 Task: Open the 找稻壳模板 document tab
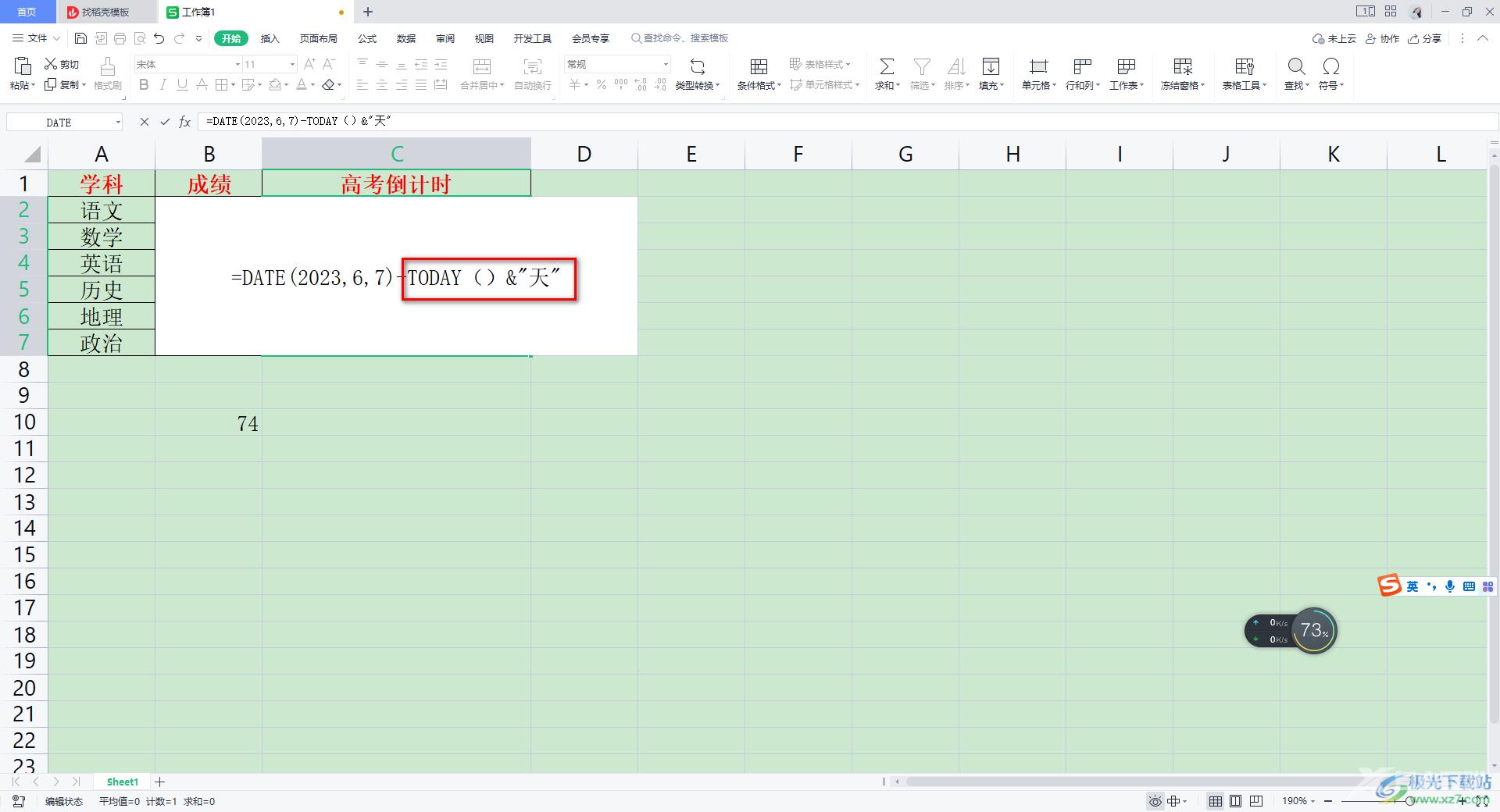coord(106,12)
